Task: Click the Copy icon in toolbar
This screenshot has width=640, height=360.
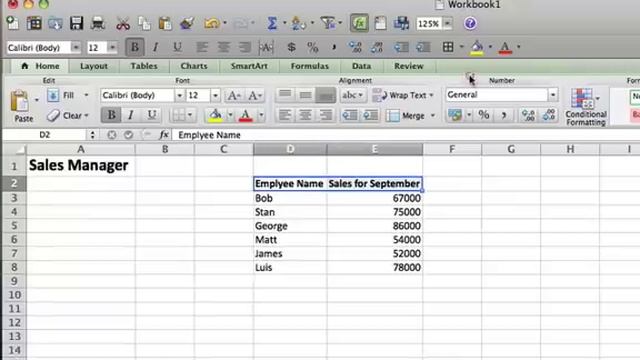Action: tap(144, 23)
